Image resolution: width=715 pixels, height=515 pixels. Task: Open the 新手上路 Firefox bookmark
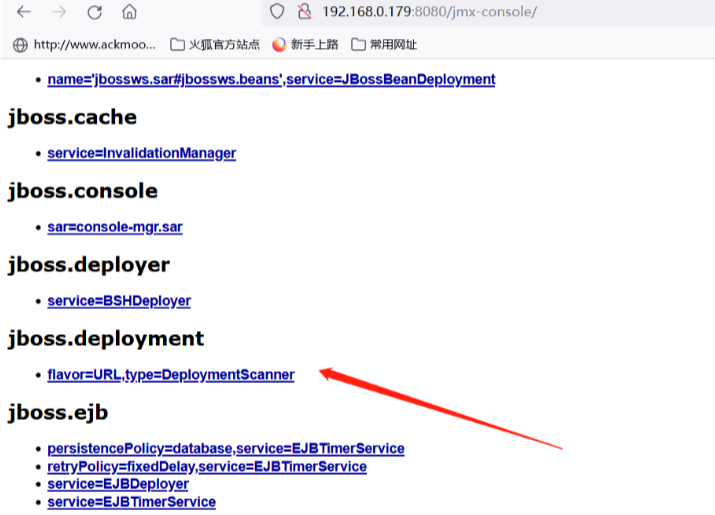(306, 45)
